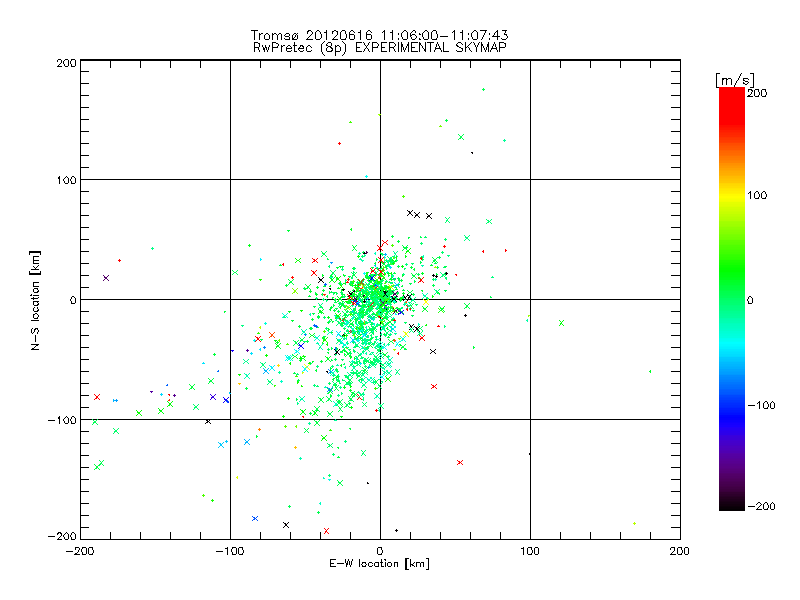Select the "E-W location [km]" axis label

(379, 563)
